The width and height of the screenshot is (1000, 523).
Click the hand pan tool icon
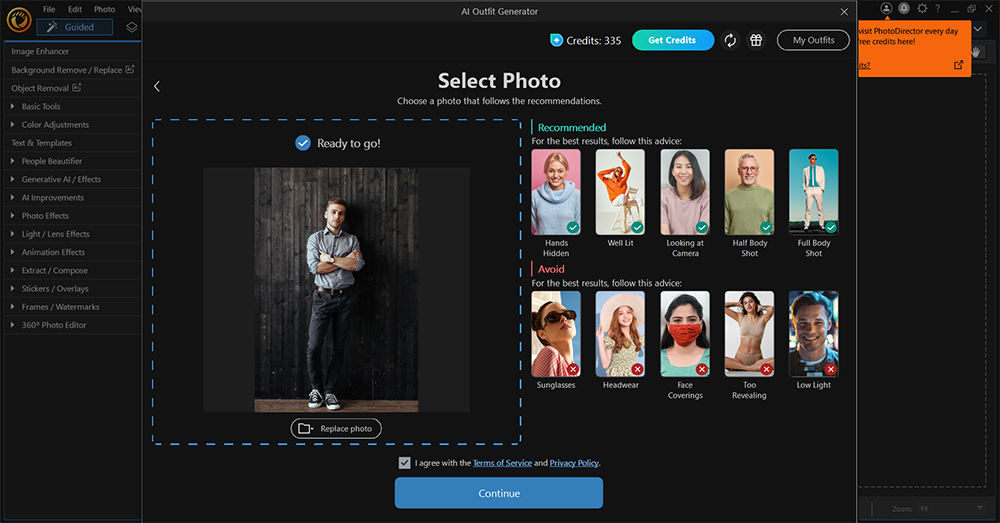[976, 52]
